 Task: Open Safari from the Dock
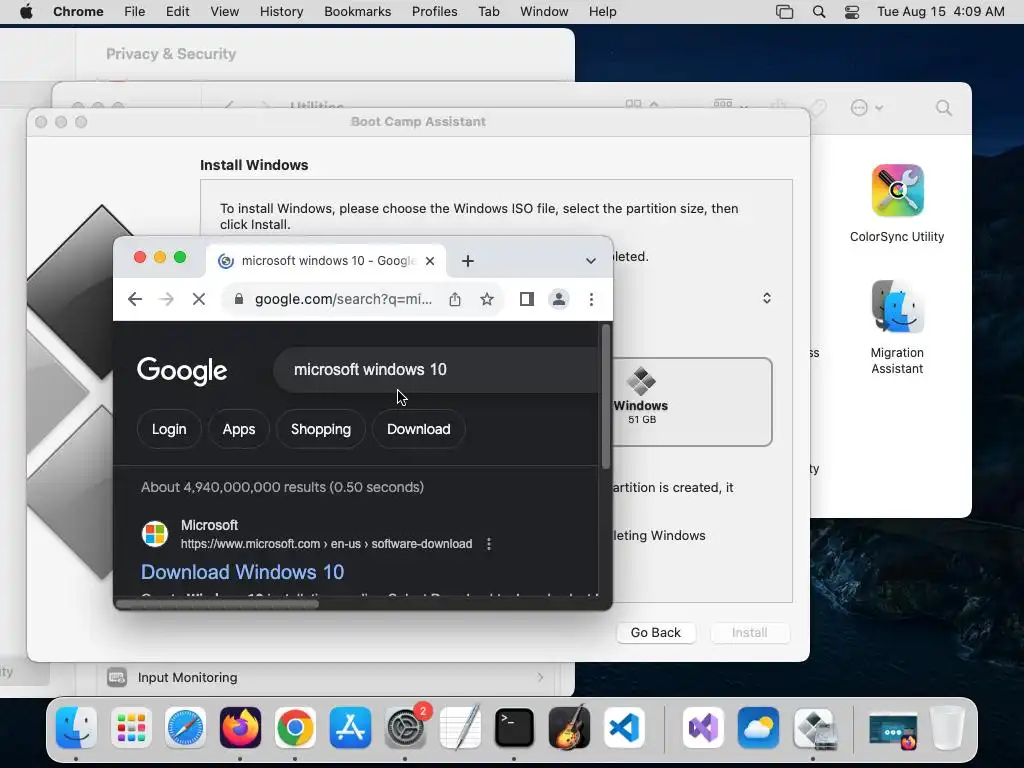coord(185,728)
